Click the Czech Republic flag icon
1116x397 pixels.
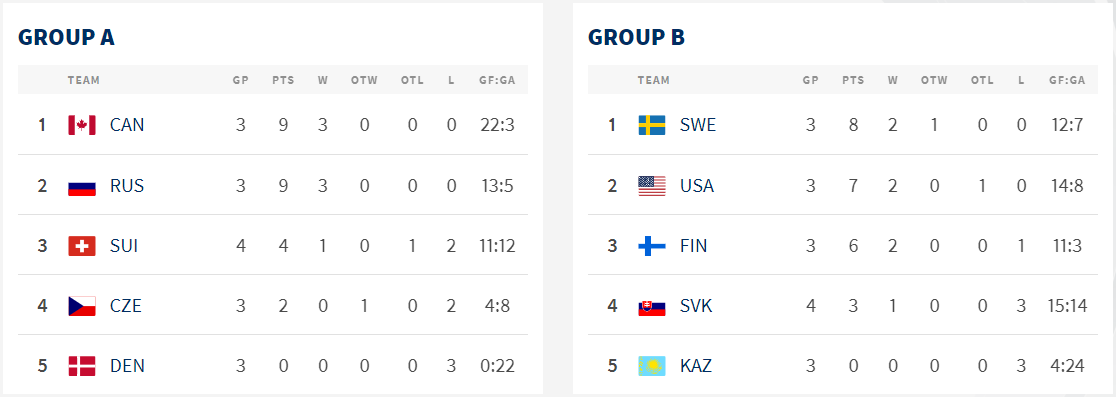click(82, 306)
